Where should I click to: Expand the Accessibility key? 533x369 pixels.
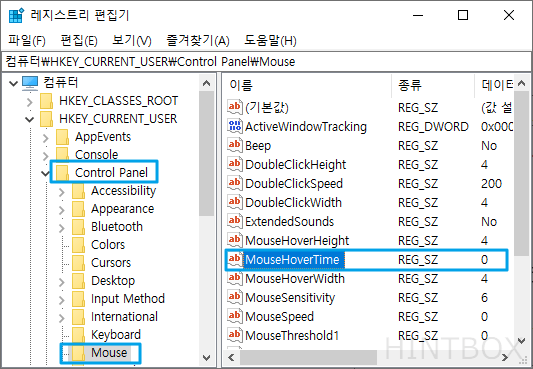[x=62, y=192]
